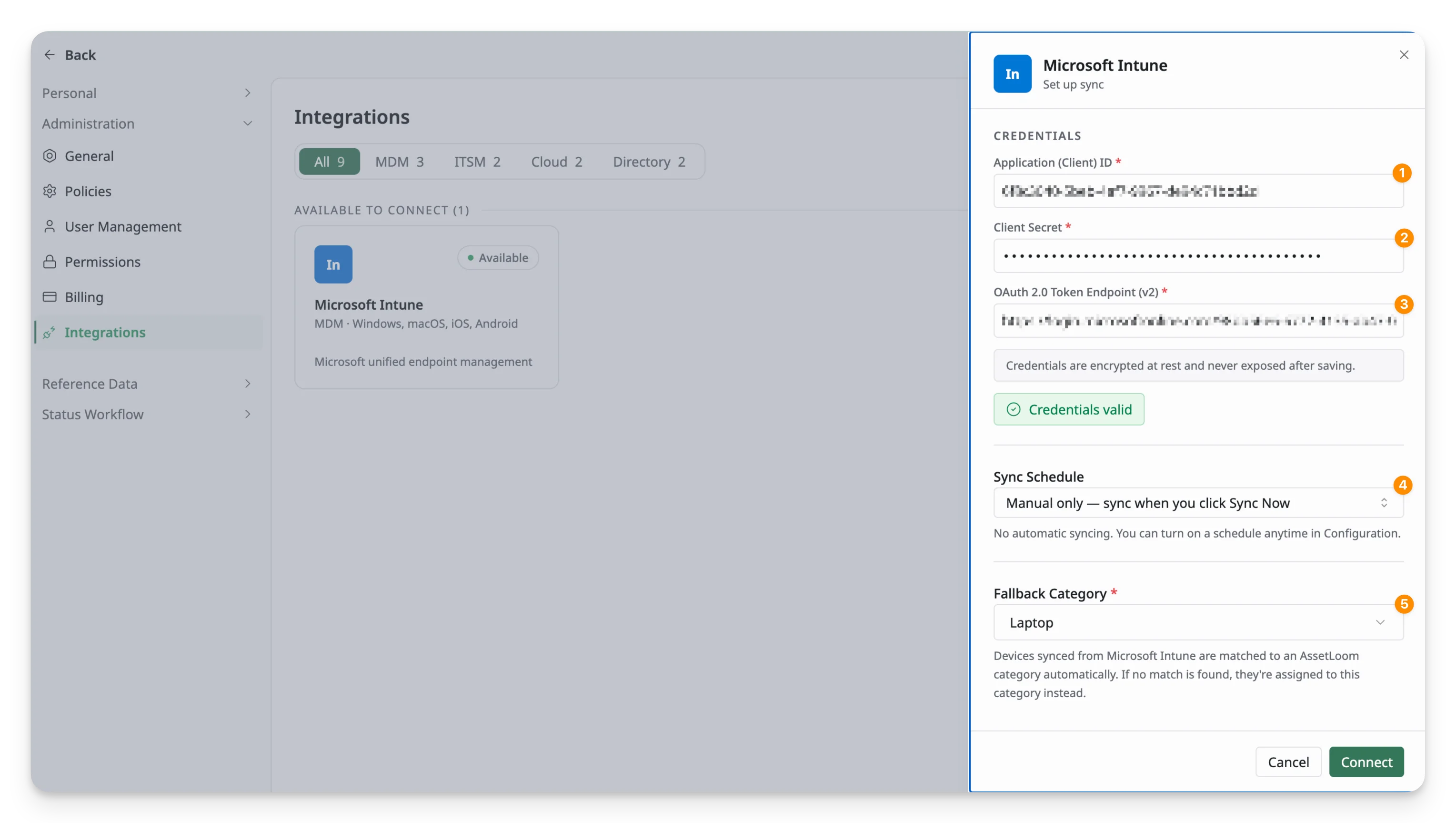Click the Intune logo on the card
Screen dimensions: 1456x823
click(x=333, y=264)
